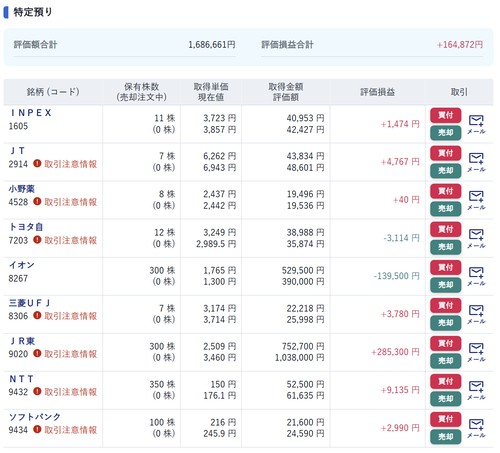Open 取引注意情報 link for 小野薬
The height and width of the screenshot is (453, 500).
71,202
